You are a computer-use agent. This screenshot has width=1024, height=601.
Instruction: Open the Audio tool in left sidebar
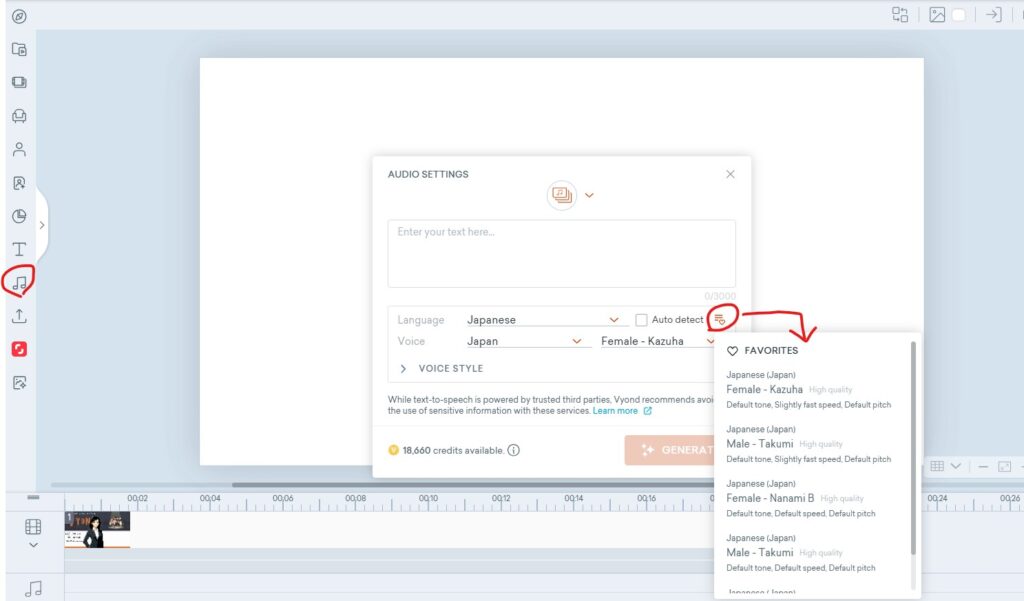pyautogui.click(x=19, y=283)
